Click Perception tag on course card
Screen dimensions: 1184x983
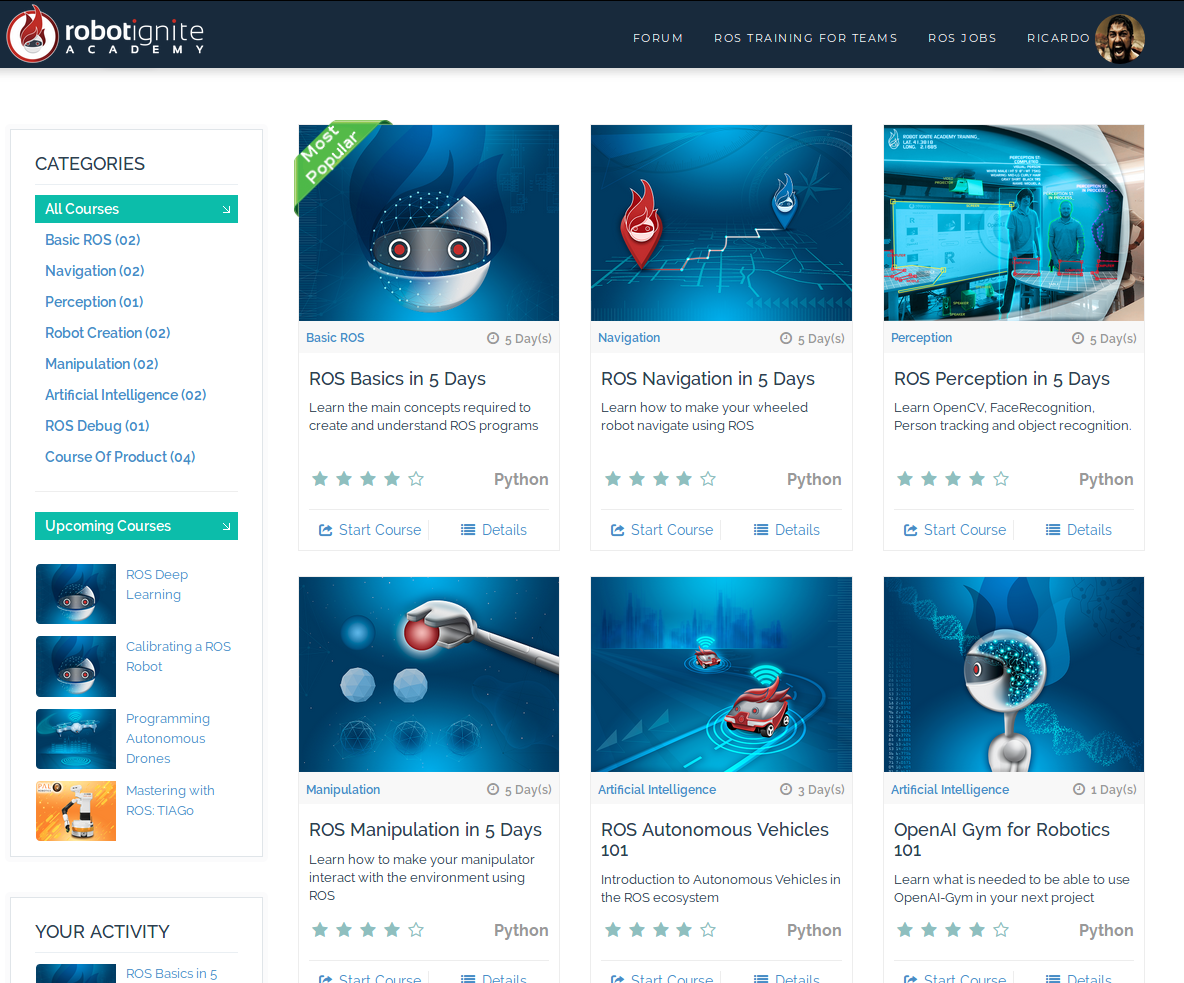(921, 337)
